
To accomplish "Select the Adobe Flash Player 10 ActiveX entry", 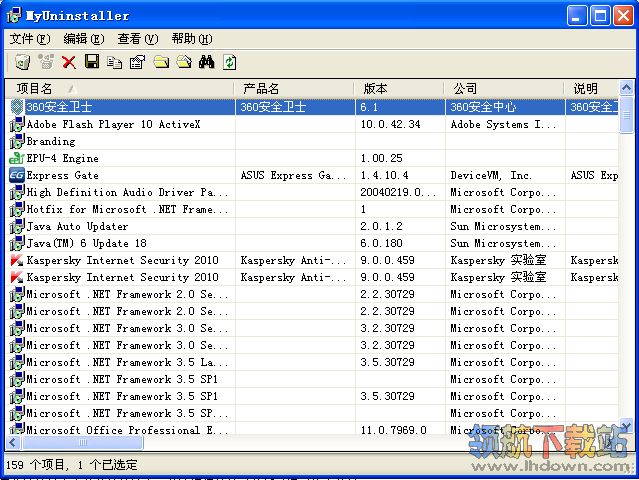I will pyautogui.click(x=113, y=124).
